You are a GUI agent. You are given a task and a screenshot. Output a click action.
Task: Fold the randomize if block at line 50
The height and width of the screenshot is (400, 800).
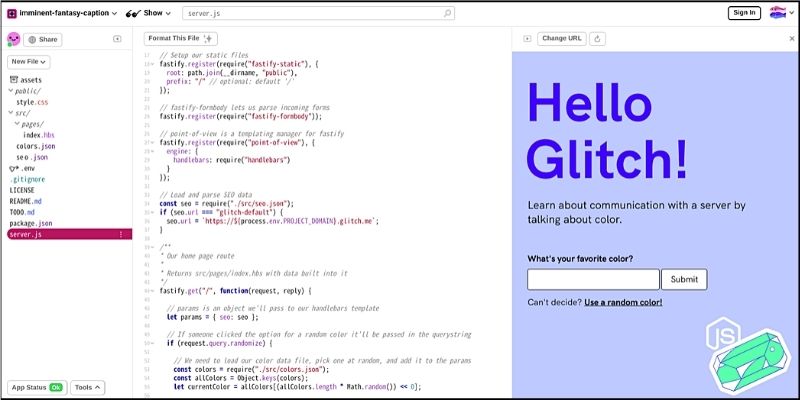pos(153,343)
